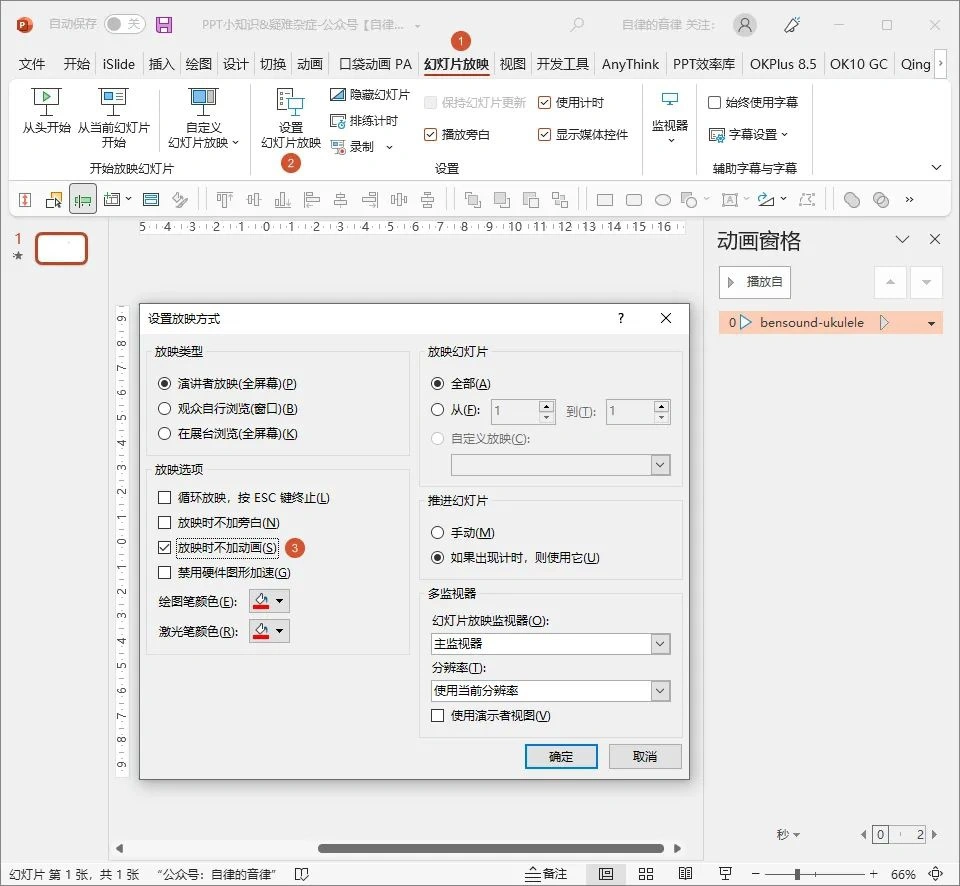Check 使用演示者视图 option
This screenshot has width=960, height=886.
click(439, 715)
